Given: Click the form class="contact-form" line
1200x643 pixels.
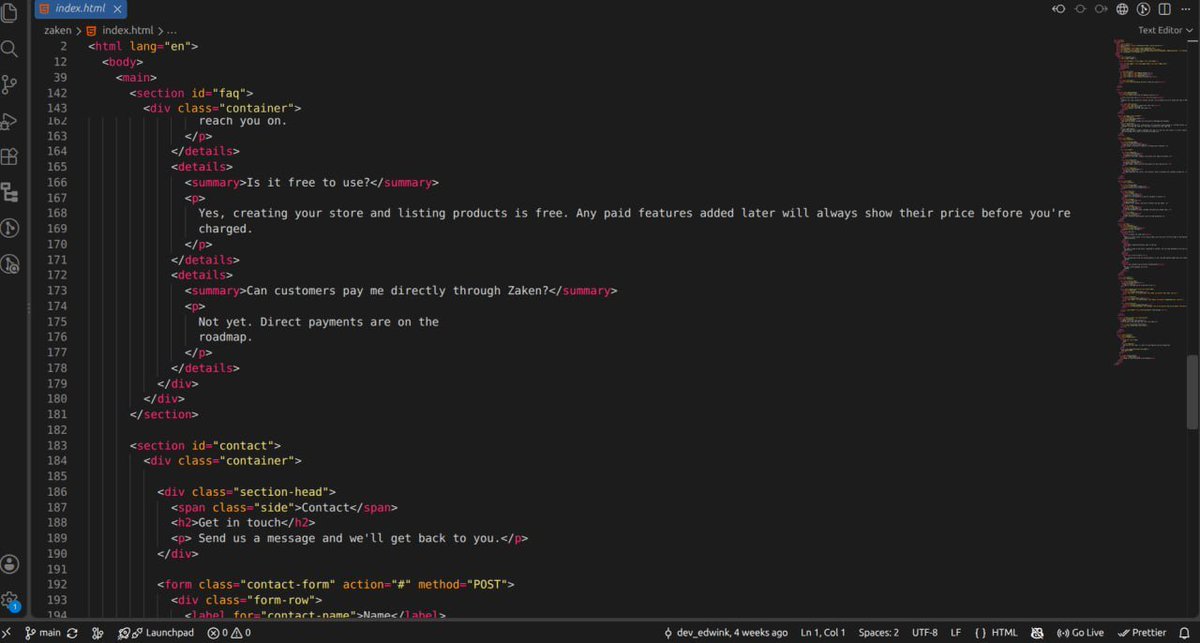Looking at the screenshot, I should click(x=335, y=584).
